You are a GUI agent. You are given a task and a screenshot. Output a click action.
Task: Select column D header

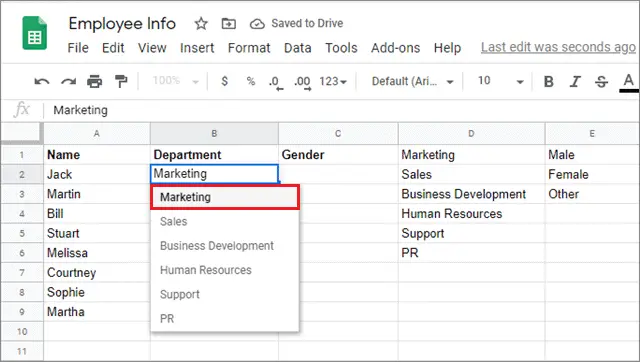471,133
